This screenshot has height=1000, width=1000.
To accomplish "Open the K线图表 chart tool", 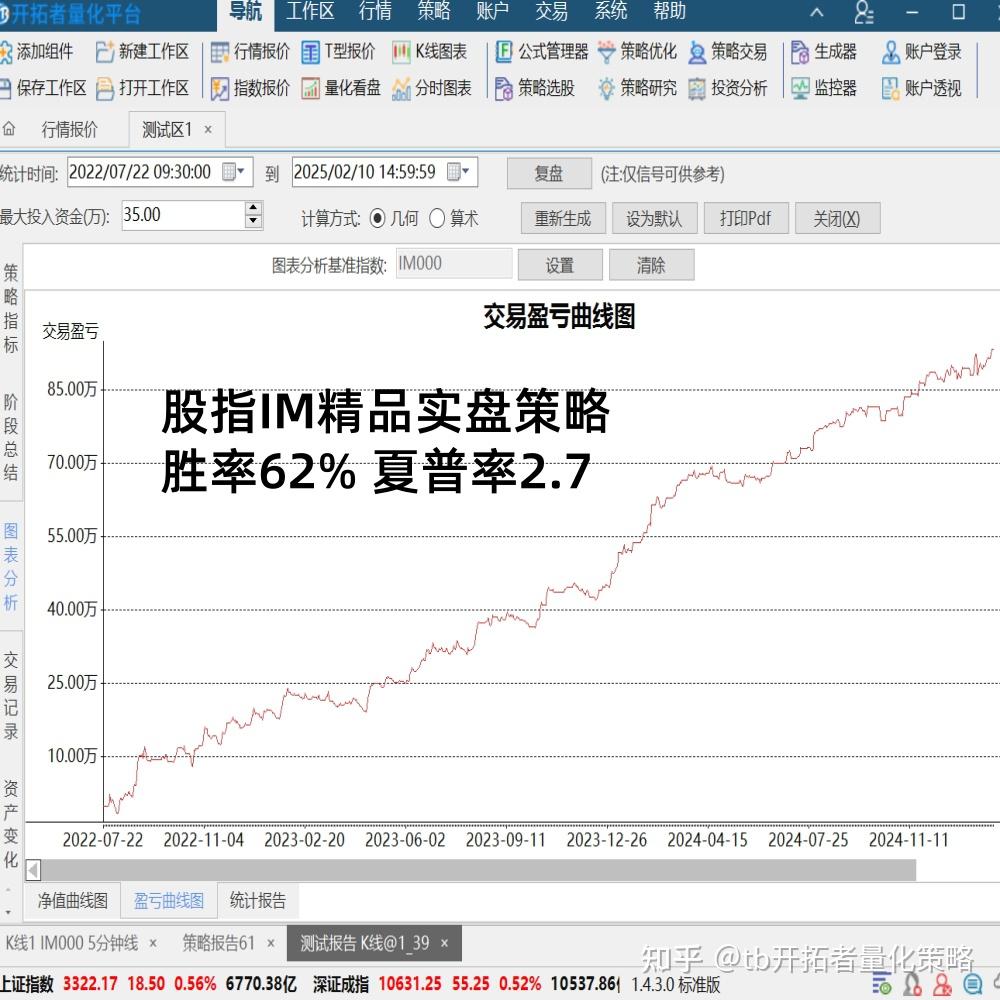I will [442, 52].
